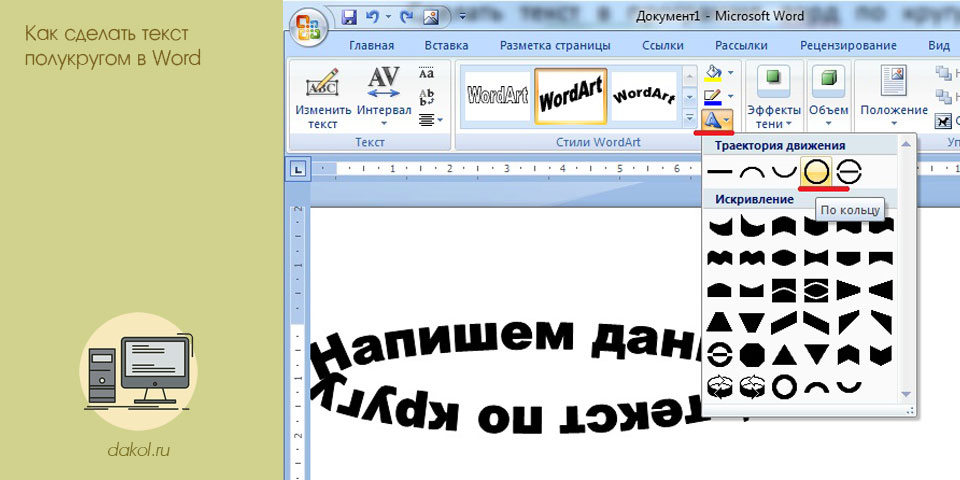Select the chevron down warp shape
This screenshot has width=960, height=480.
click(x=881, y=354)
